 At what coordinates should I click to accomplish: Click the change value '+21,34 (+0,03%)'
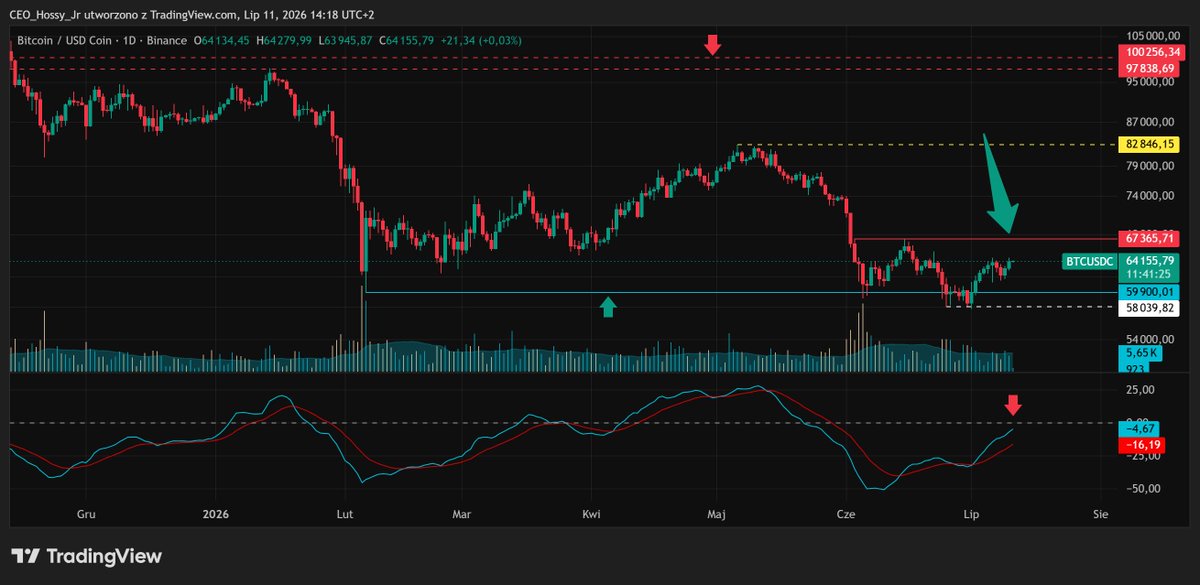[479, 40]
